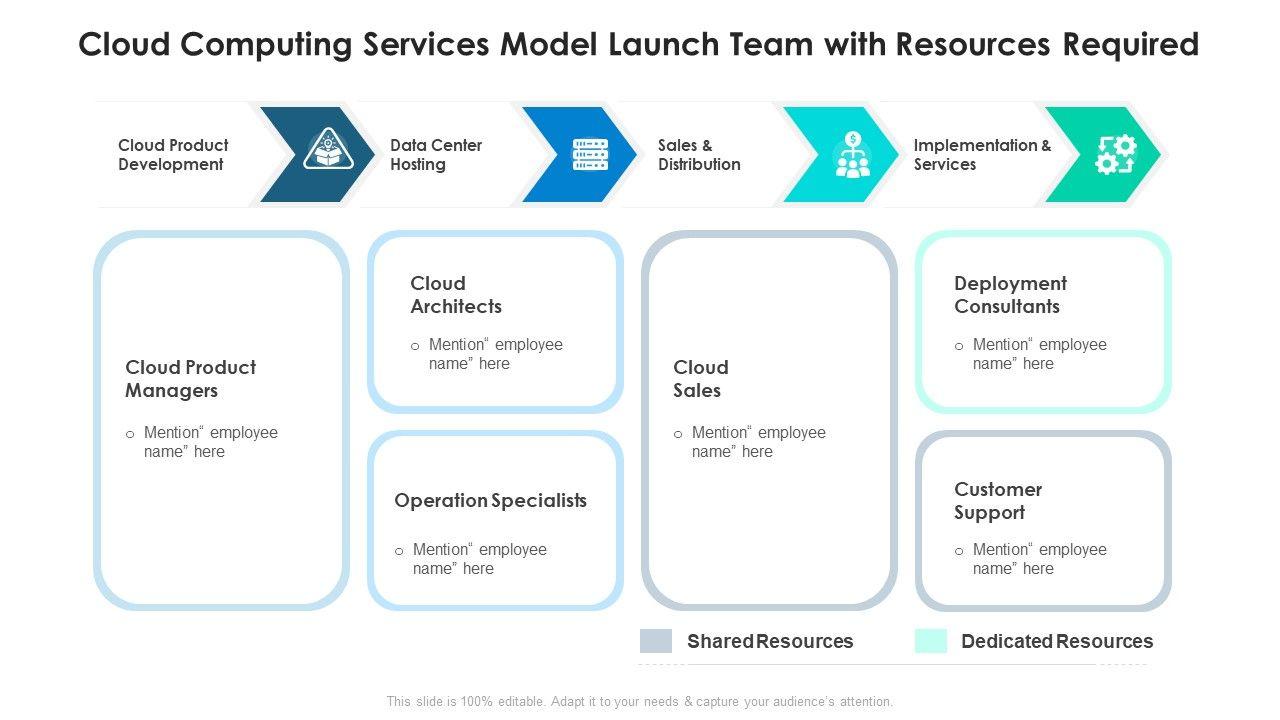Viewport: 1280px width, 720px height.
Task: Click the Sales & Distribution stage label
Action: (699, 155)
